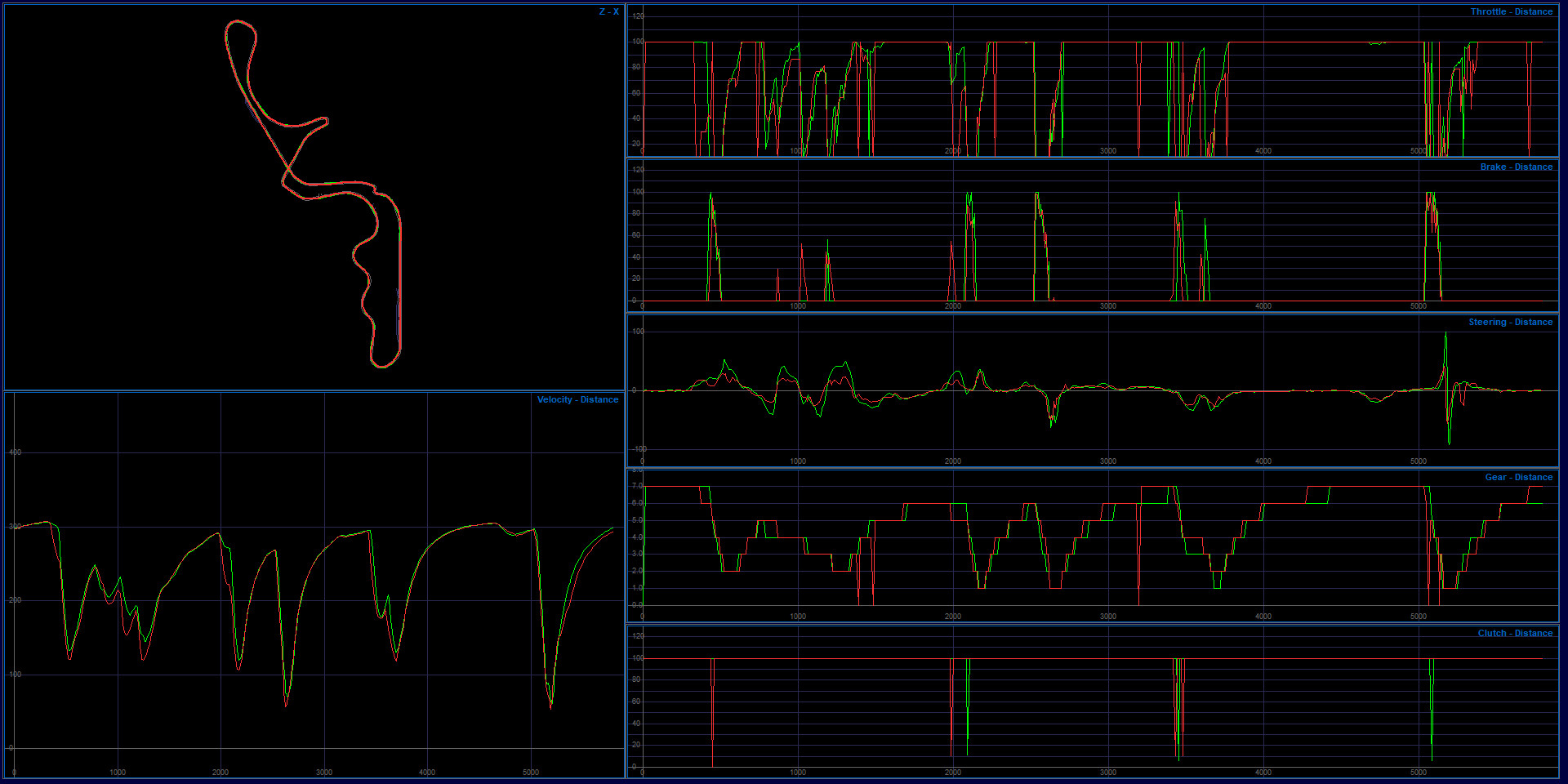This screenshot has width=1568, height=784.
Task: Click the 3000 distance label in clutch chart
Action: tap(1108, 772)
